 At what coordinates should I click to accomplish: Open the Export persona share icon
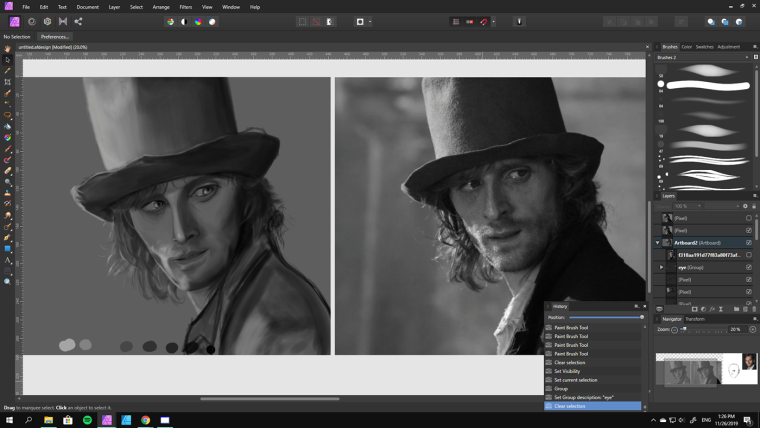click(78, 21)
